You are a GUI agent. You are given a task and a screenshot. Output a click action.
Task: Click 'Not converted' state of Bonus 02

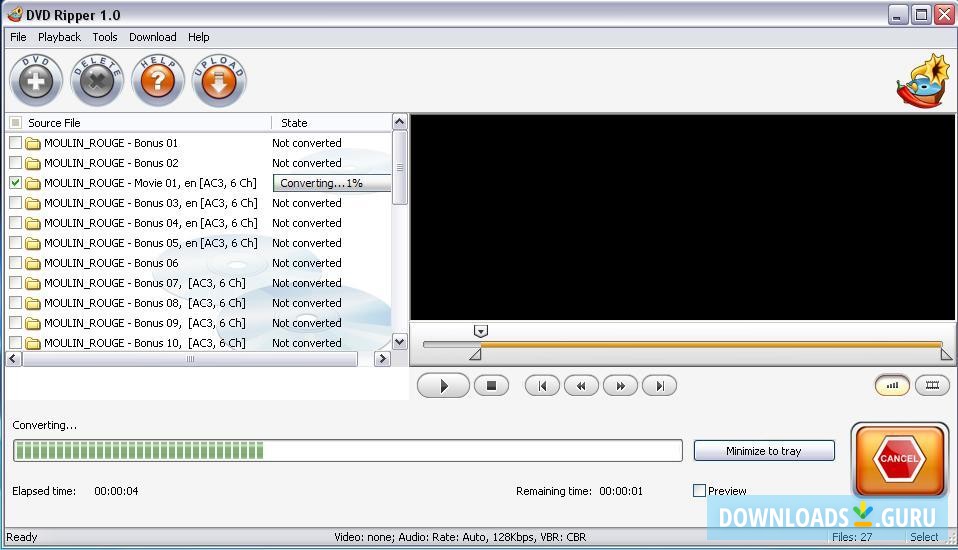click(307, 163)
